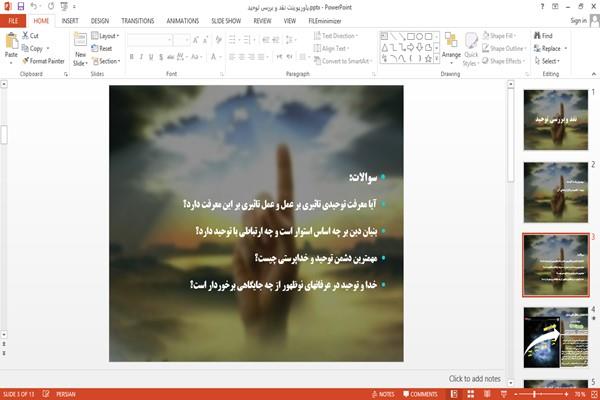600x400 pixels.
Task: Switch to the DESIGN tab
Action: pyautogui.click(x=100, y=21)
